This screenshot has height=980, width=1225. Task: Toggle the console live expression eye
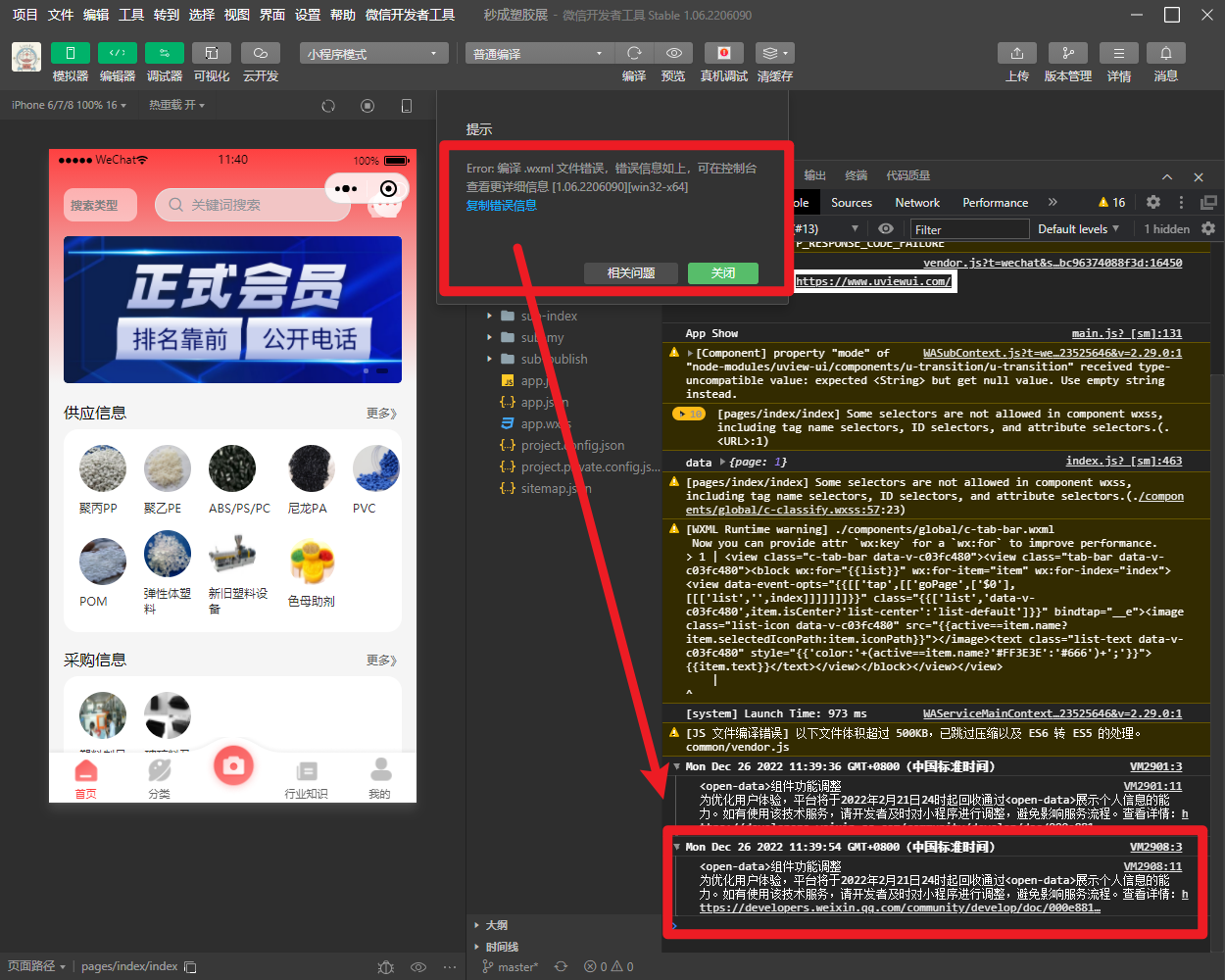coord(886,228)
